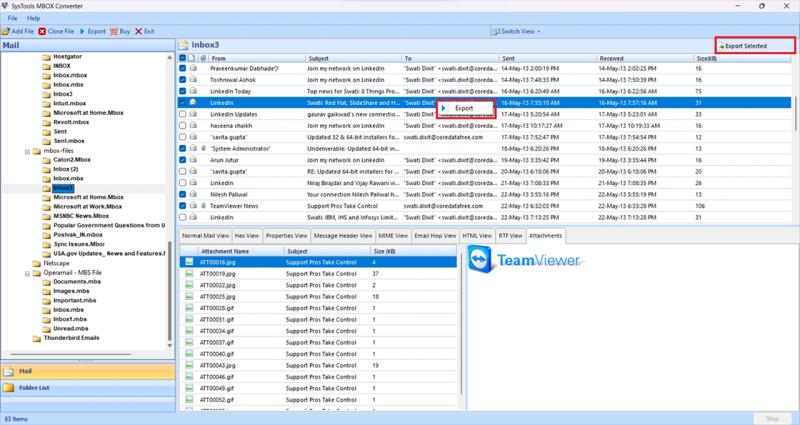Toggle the select-all checkbox in header
This screenshot has height=425, width=800.
pyautogui.click(x=183, y=58)
